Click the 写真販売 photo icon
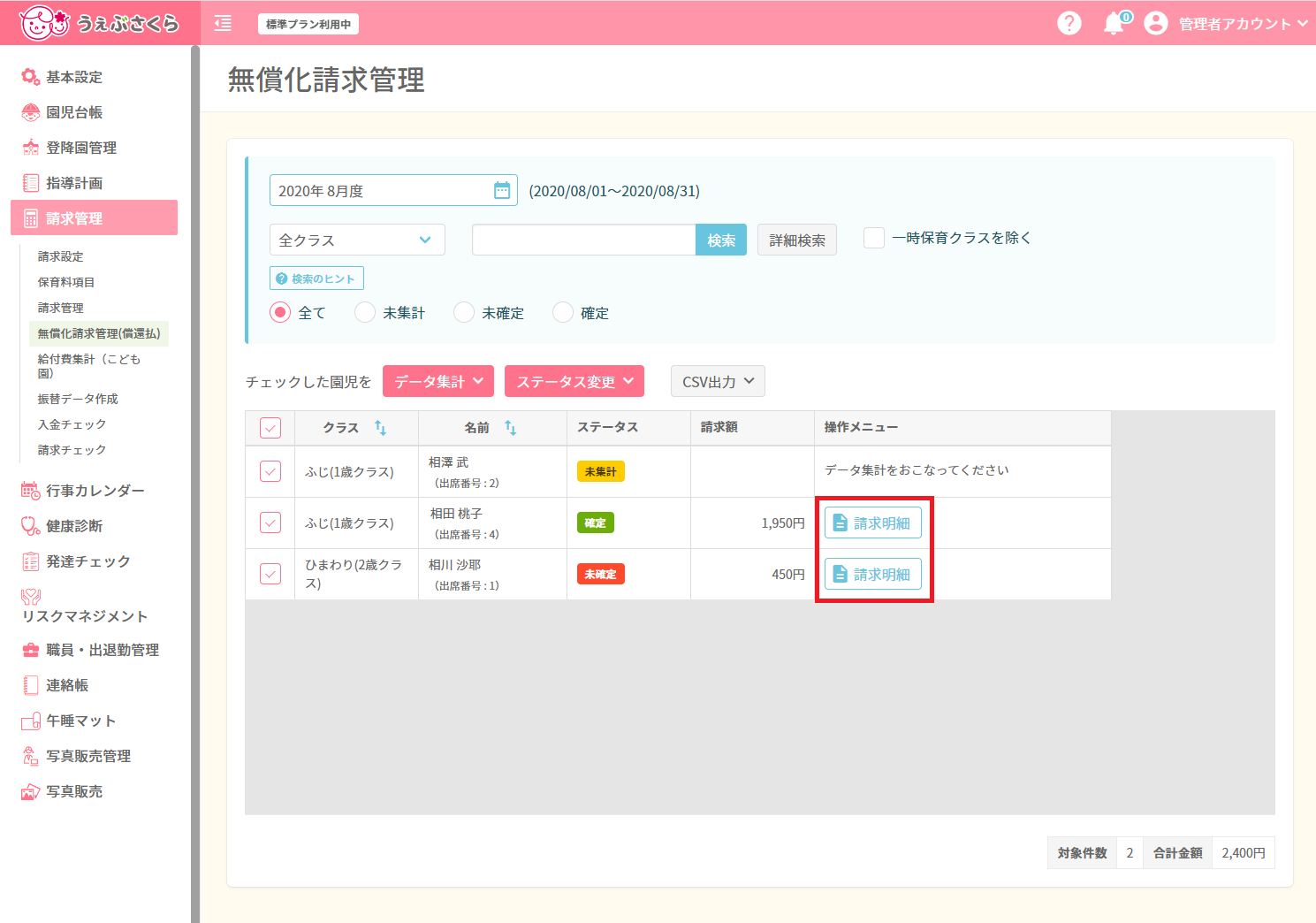 [x=31, y=791]
